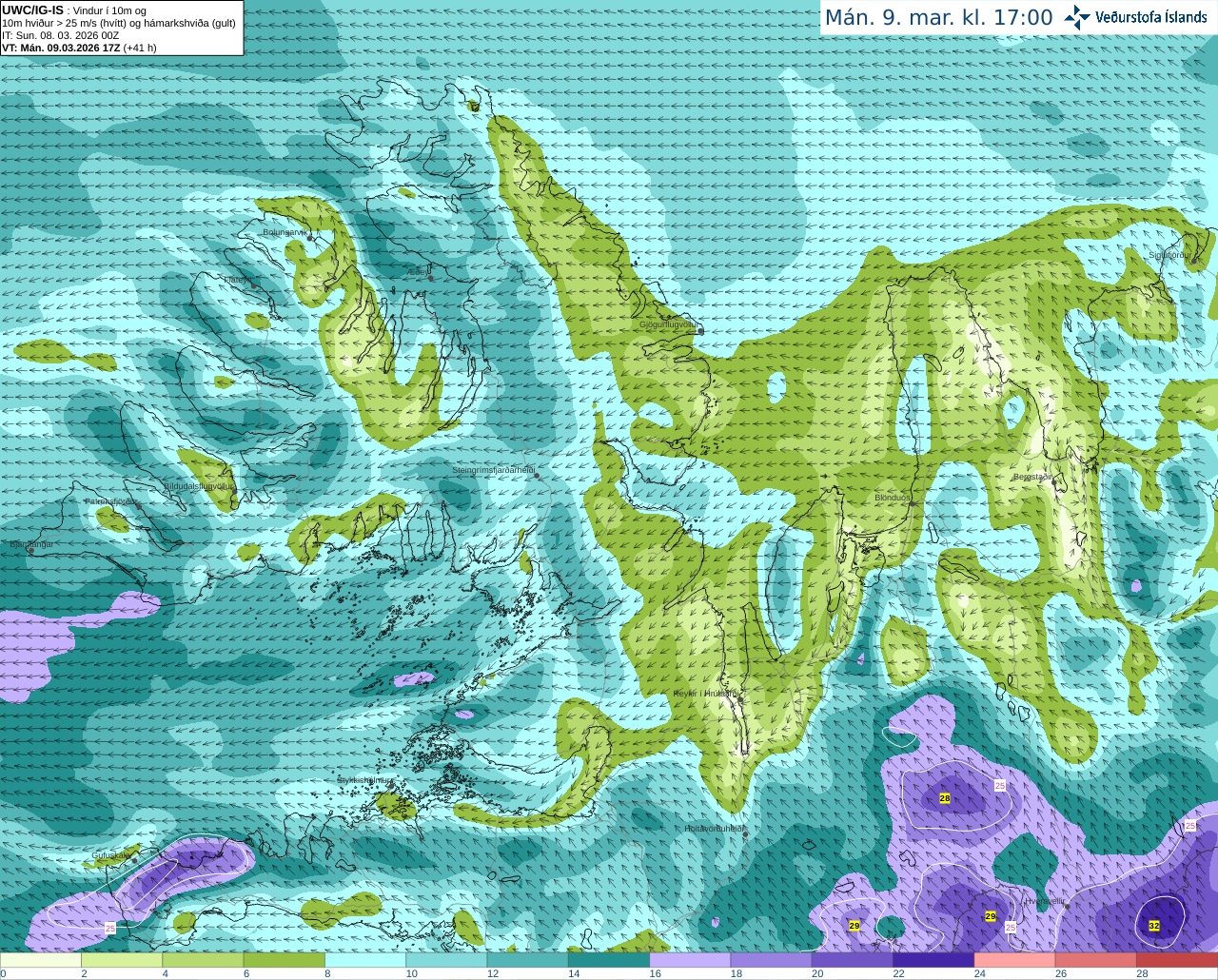This screenshot has height=980, width=1218.
Task: Pick the red above-28 legend swatch
Action: tap(1177, 960)
